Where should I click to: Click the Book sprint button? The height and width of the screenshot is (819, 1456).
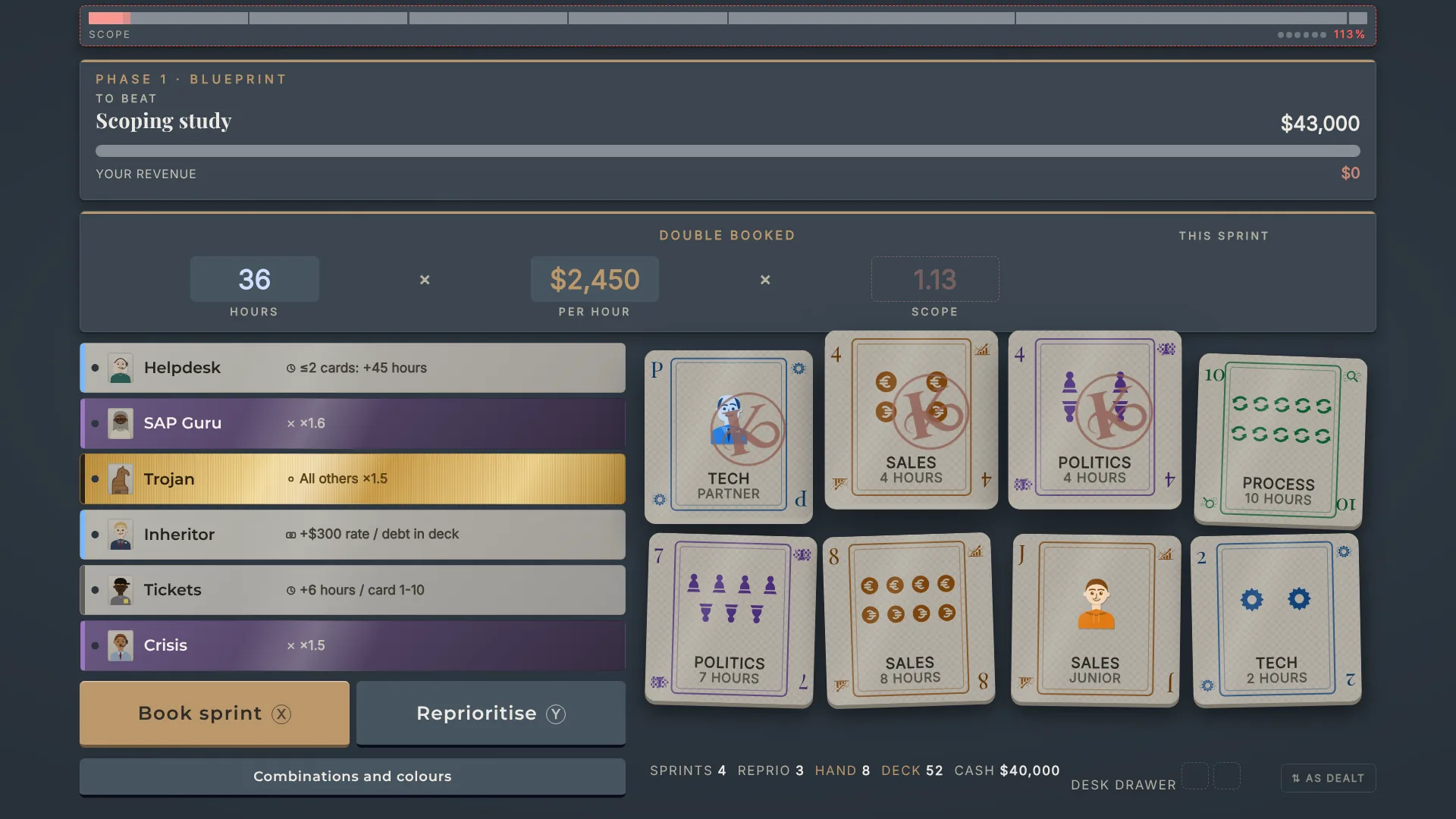tap(215, 714)
